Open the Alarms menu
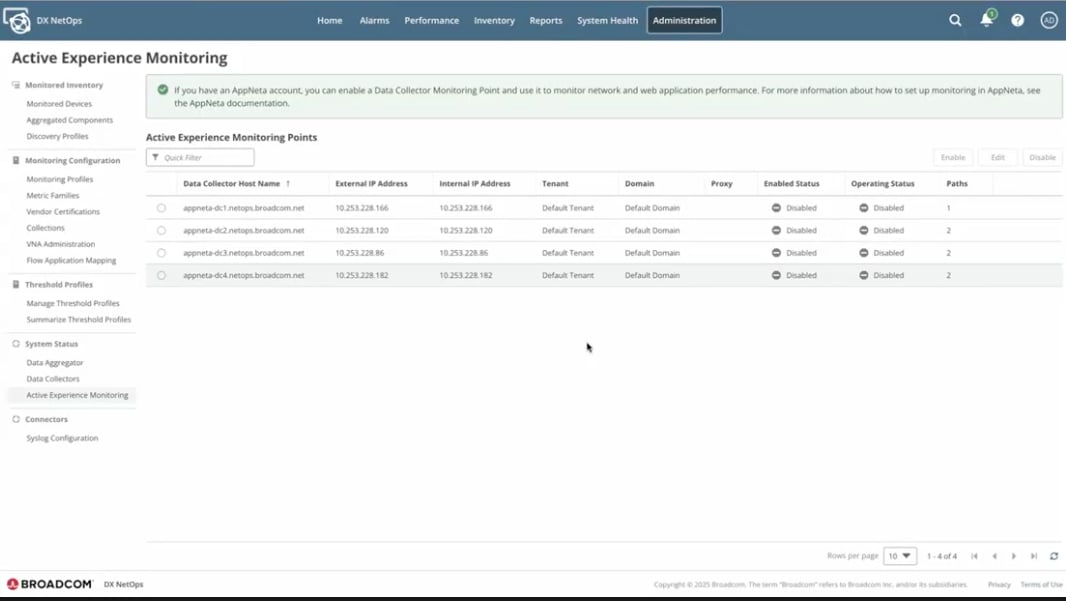1066x601 pixels. (375, 20)
